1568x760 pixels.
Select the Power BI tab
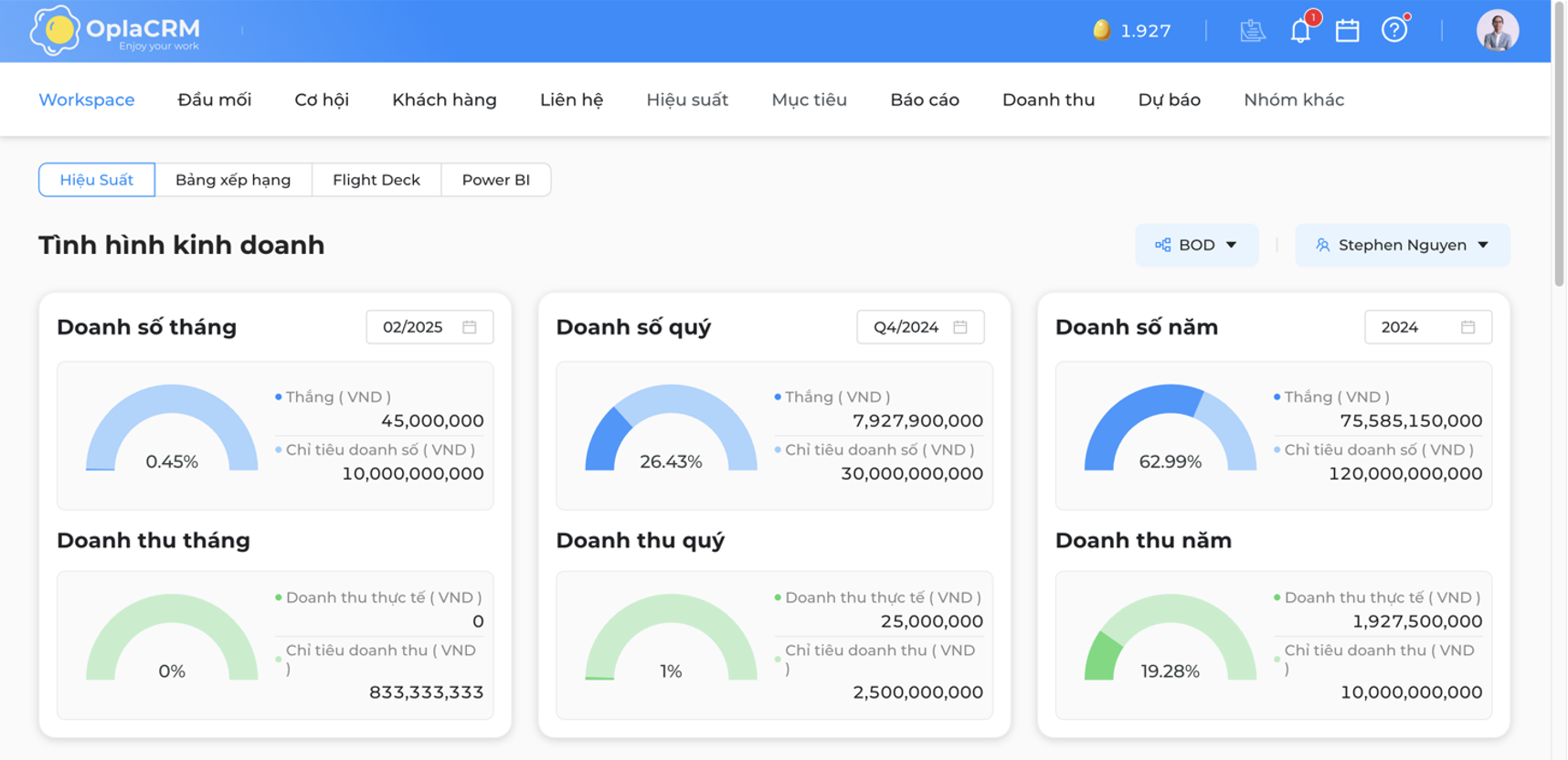click(496, 180)
